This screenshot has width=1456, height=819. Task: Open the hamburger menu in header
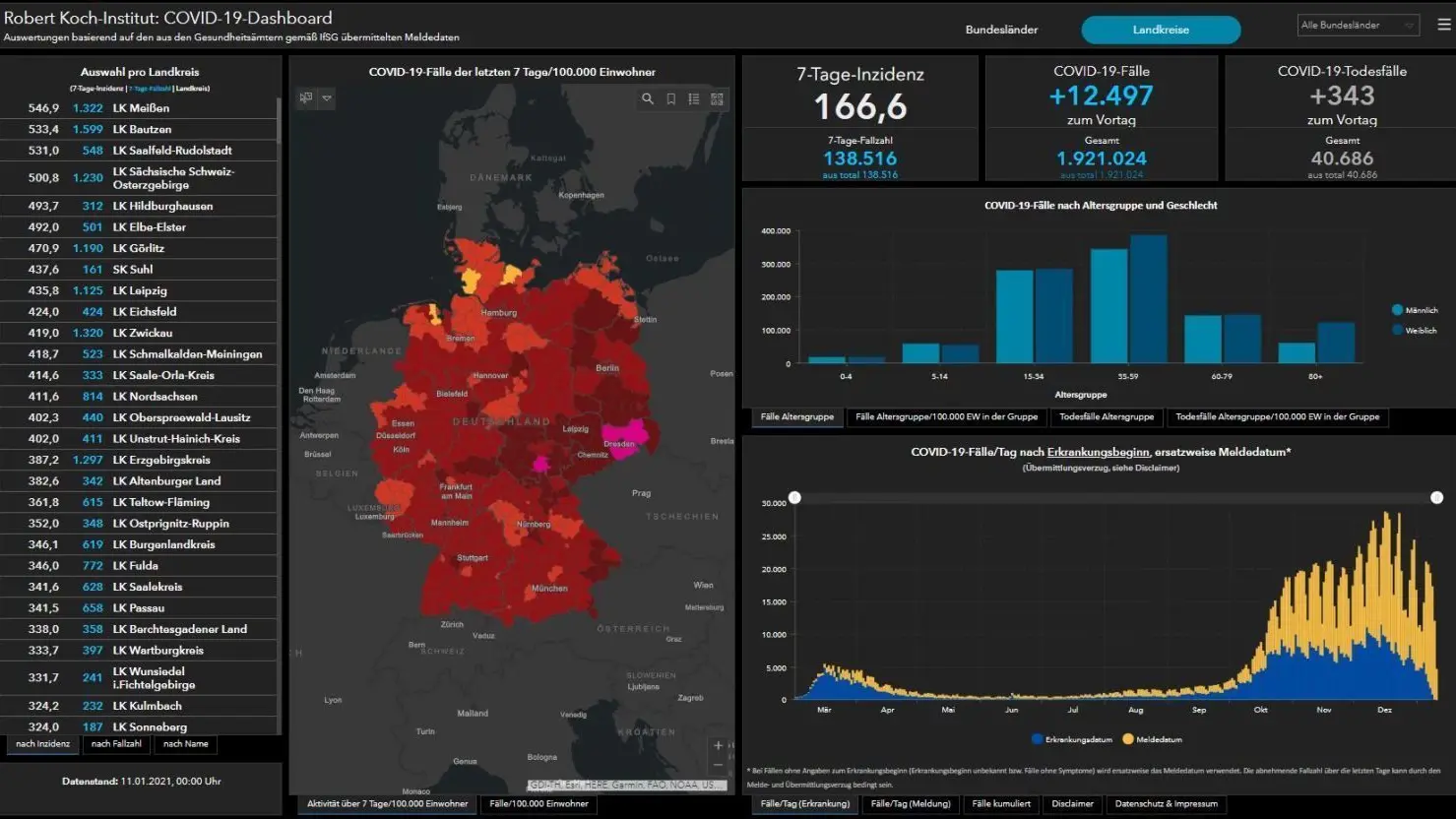pyautogui.click(x=1443, y=26)
